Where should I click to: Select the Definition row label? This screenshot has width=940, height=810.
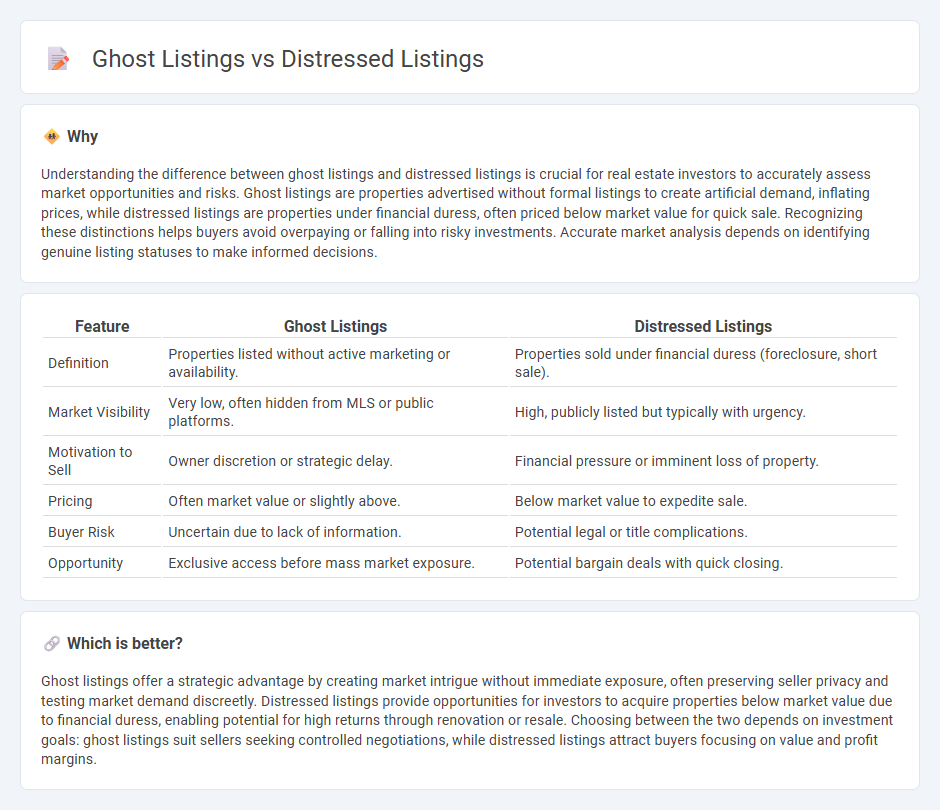coord(79,363)
